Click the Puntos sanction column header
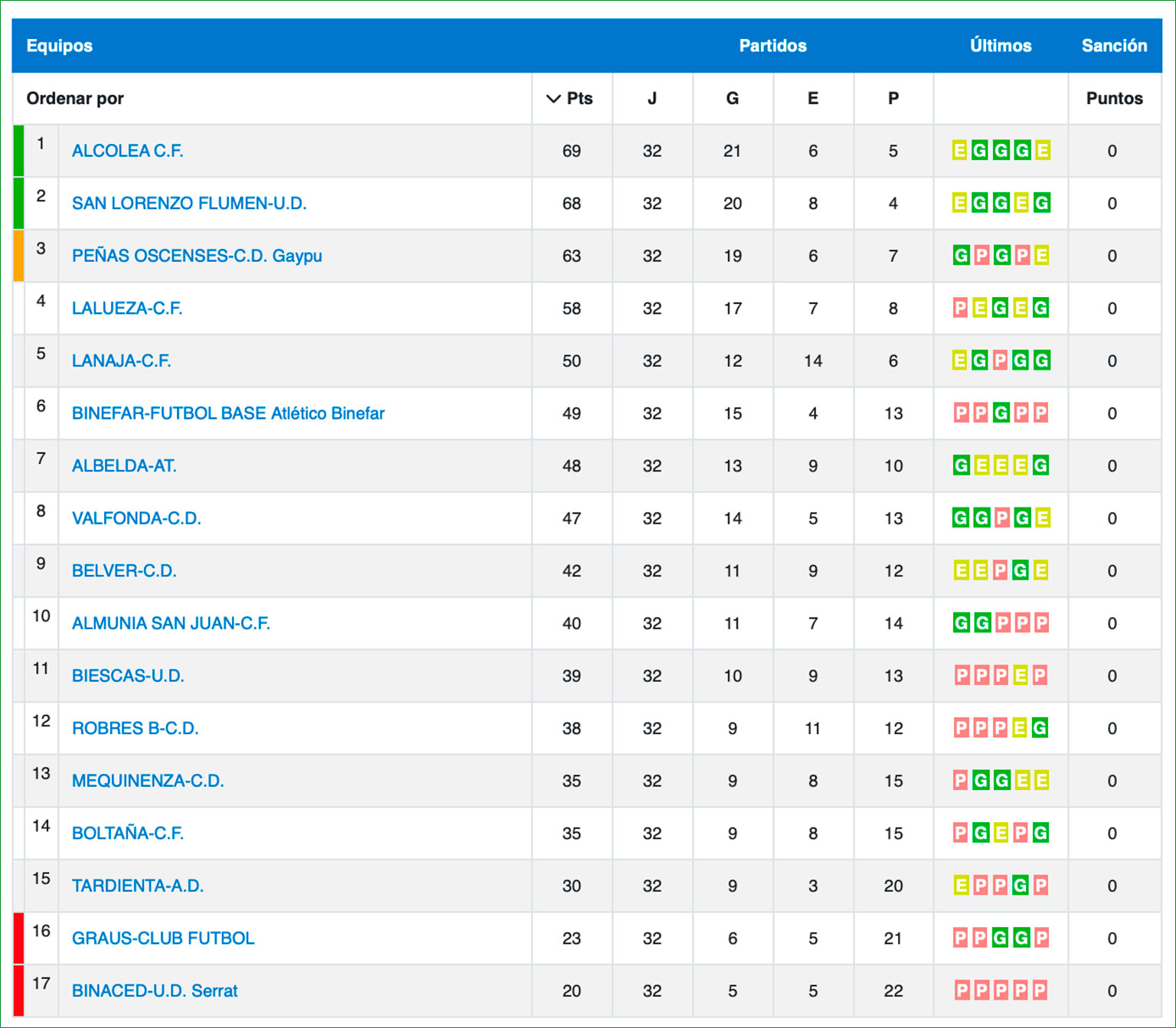Viewport: 1176px width, 1028px height. [x=1114, y=99]
